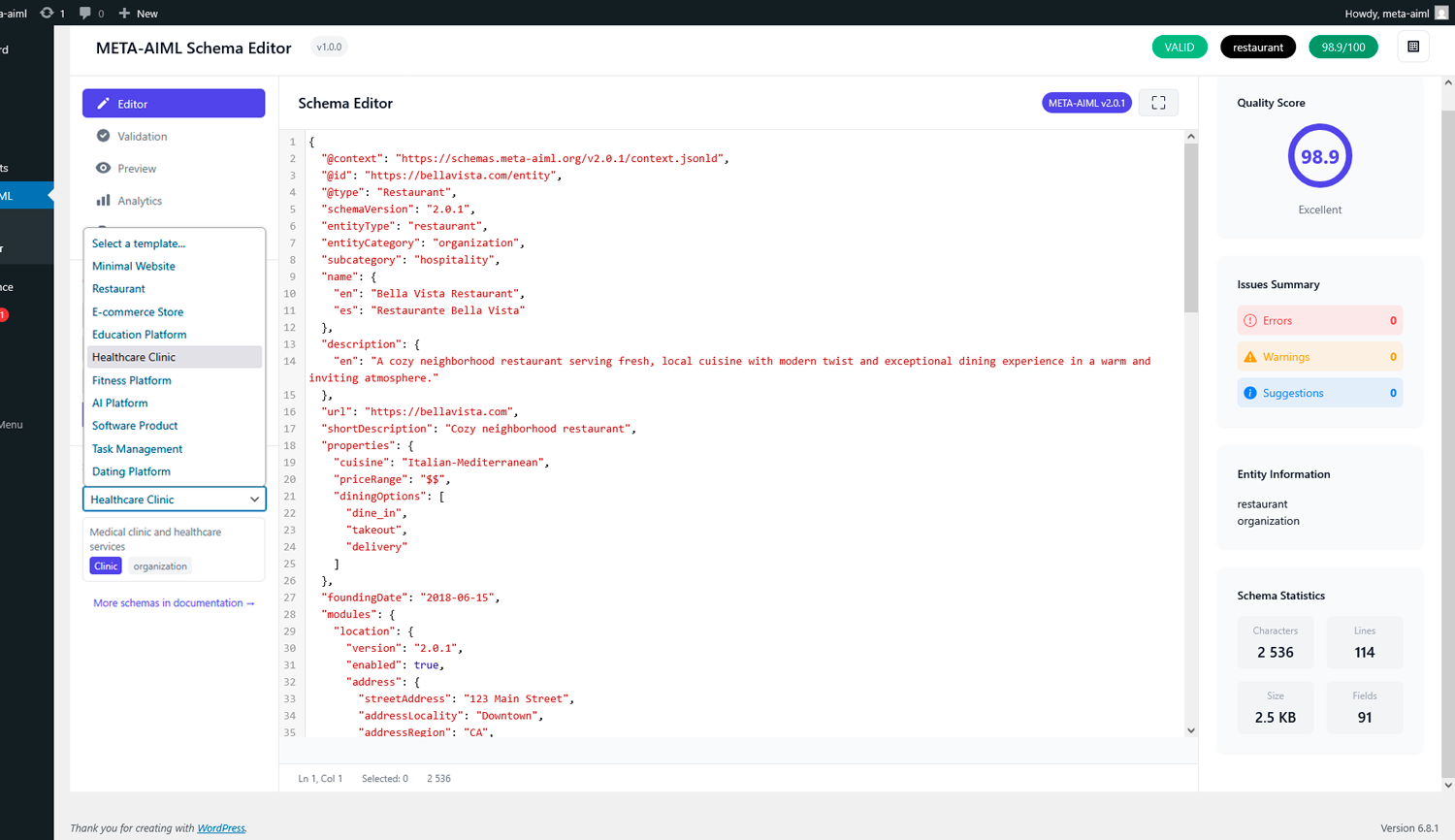The image size is (1455, 840).
Task: Click the Clinic tag
Action: click(106, 566)
